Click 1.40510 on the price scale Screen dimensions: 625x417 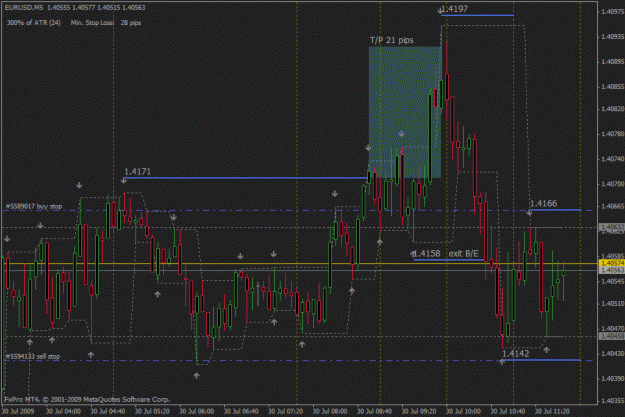[x=612, y=303]
